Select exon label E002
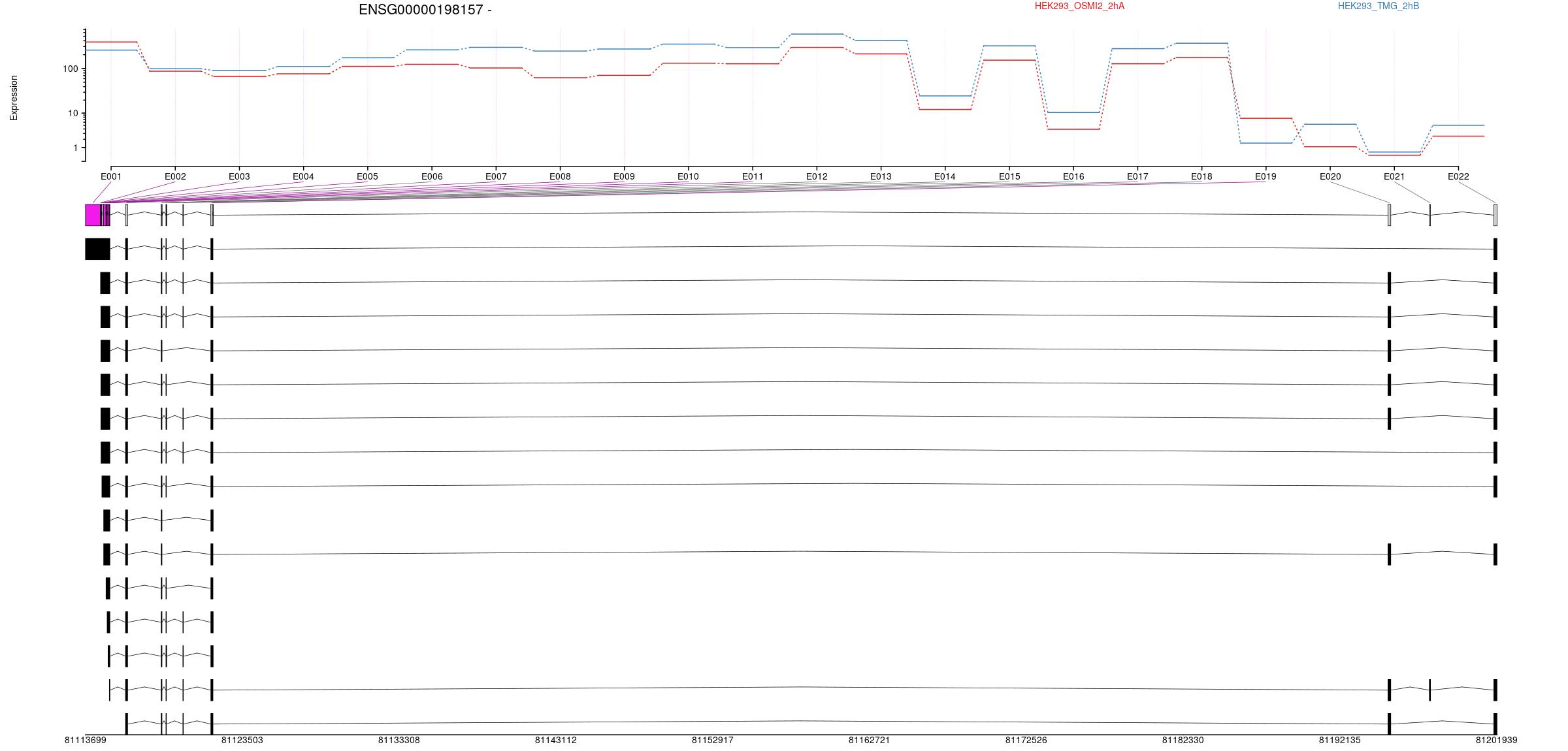This screenshot has height=751, width=1568. pos(175,176)
